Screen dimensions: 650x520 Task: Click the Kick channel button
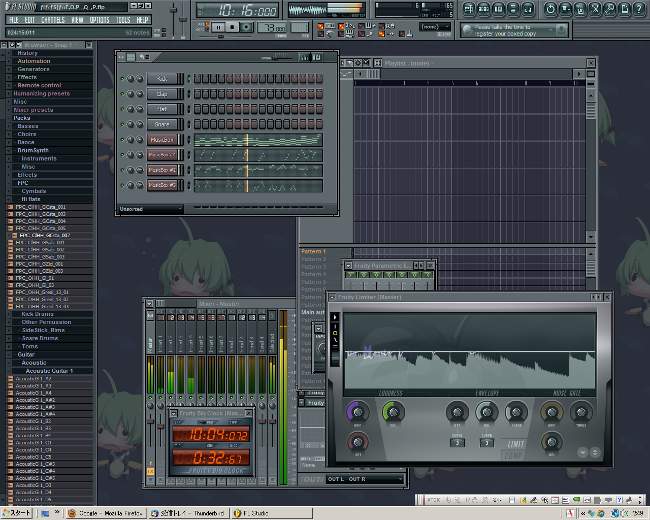[x=162, y=79]
